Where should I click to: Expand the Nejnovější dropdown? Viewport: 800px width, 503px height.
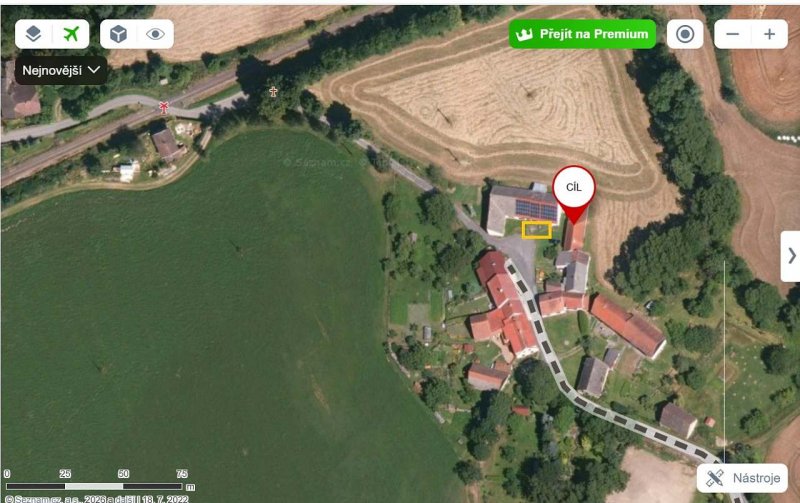61,70
